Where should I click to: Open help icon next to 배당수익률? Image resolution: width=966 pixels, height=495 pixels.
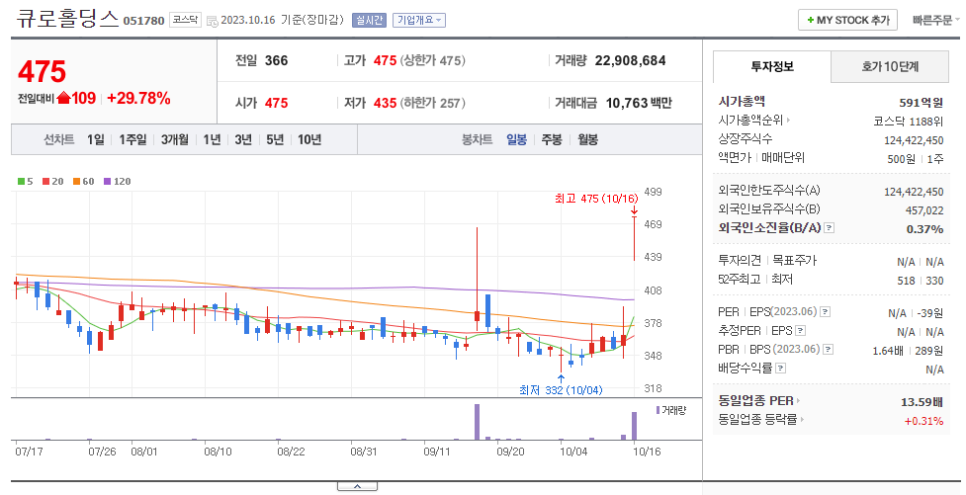(781, 369)
